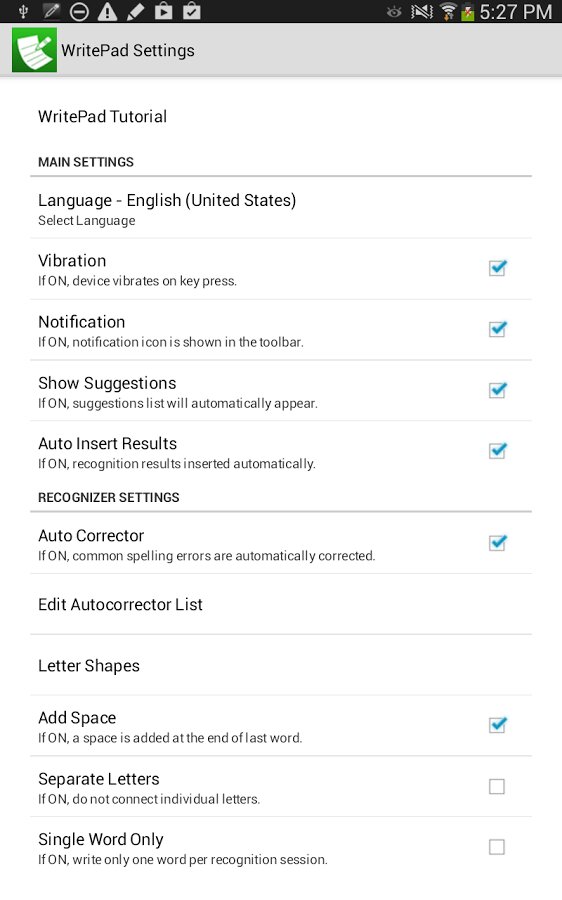Tap the do-not-disturb circle status icon

(79, 11)
